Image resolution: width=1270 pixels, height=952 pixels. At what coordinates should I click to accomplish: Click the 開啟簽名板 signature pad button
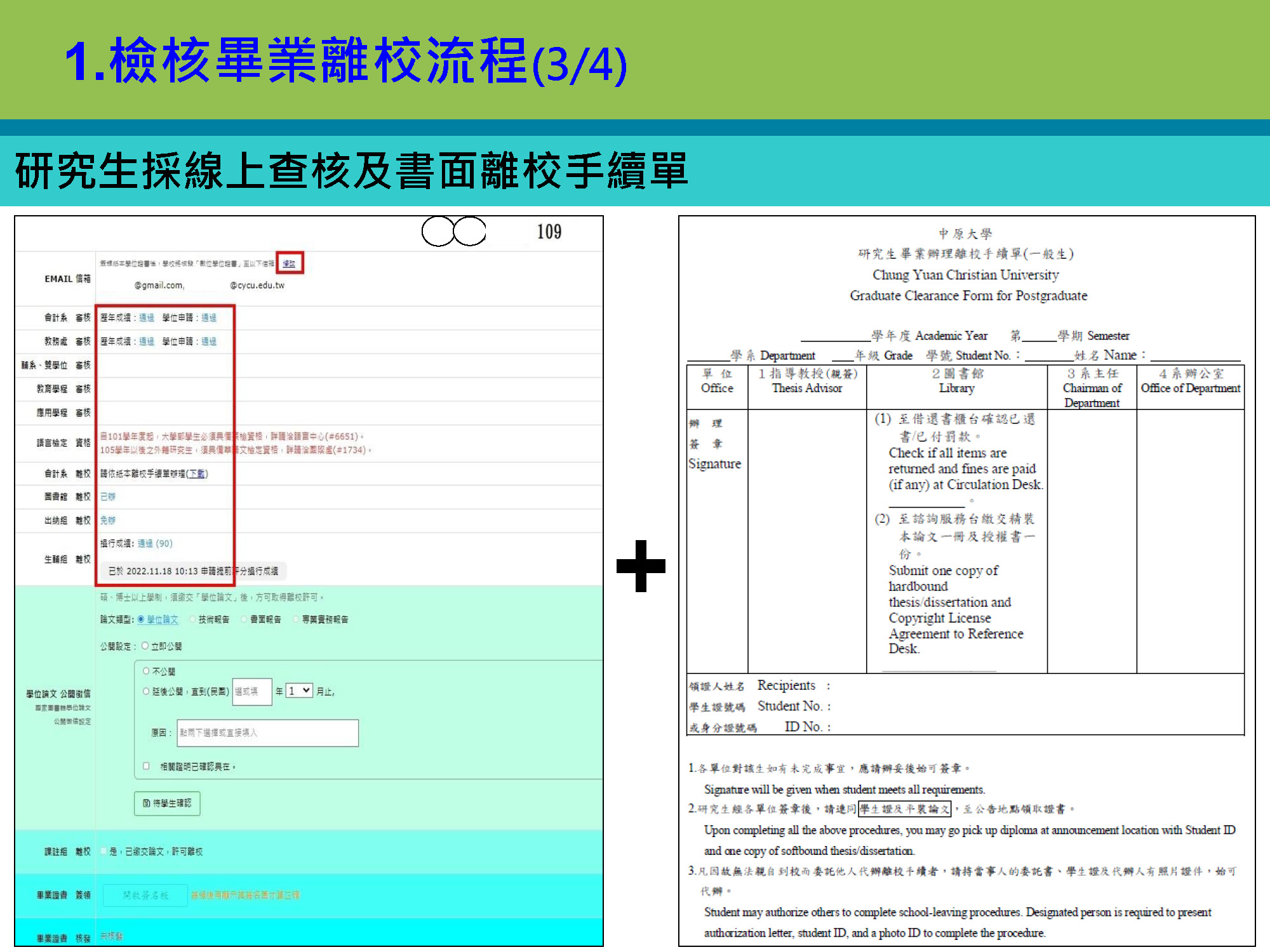click(145, 895)
